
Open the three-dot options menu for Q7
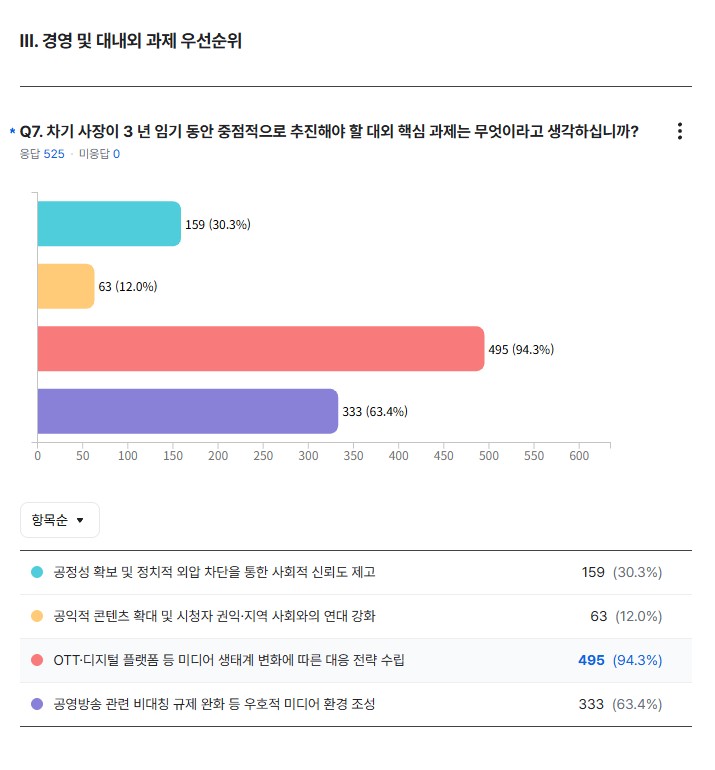click(680, 131)
